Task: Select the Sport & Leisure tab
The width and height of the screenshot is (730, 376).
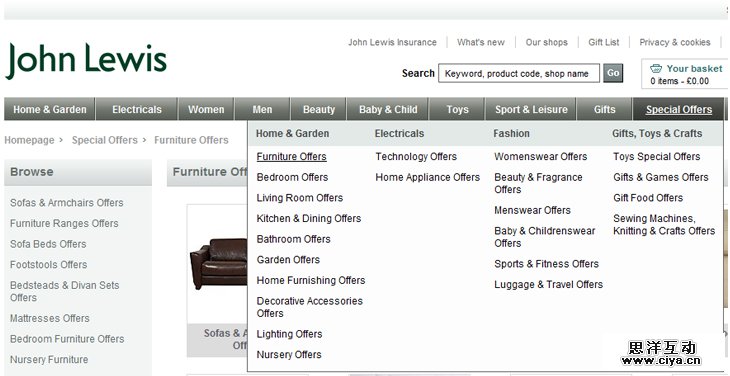Action: (x=531, y=109)
